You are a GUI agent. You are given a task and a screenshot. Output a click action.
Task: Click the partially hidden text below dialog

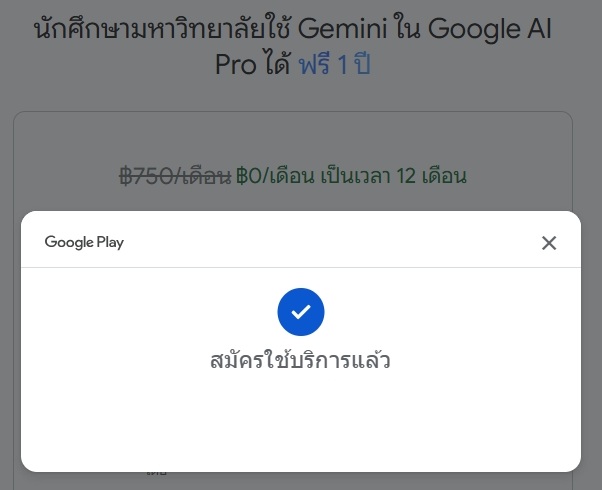157,473
